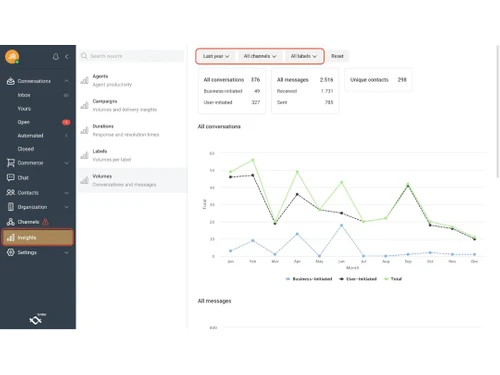The image size is (500, 375).
Task: Expand the Settings section chevron
Action: (x=66, y=253)
